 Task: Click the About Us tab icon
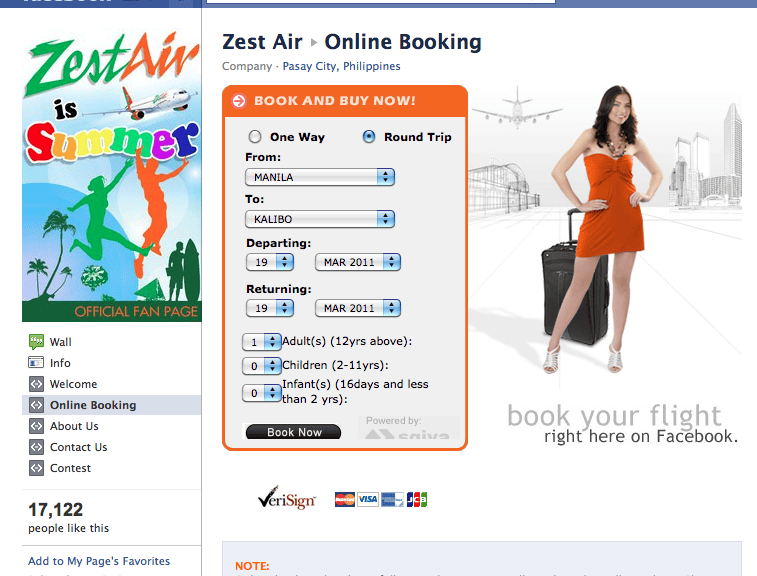pyautogui.click(x=36, y=426)
